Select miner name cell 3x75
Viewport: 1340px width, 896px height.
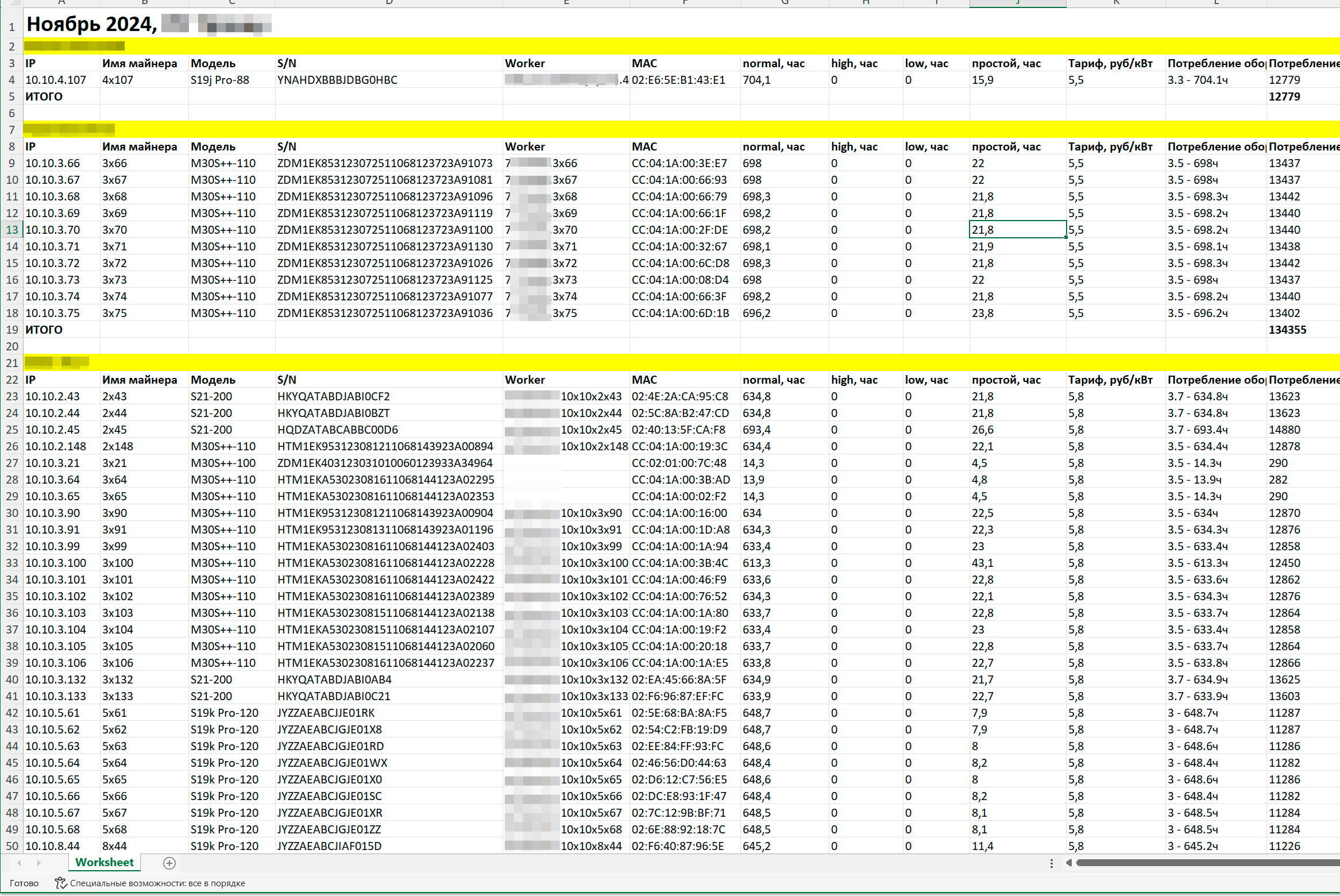click(x=144, y=313)
